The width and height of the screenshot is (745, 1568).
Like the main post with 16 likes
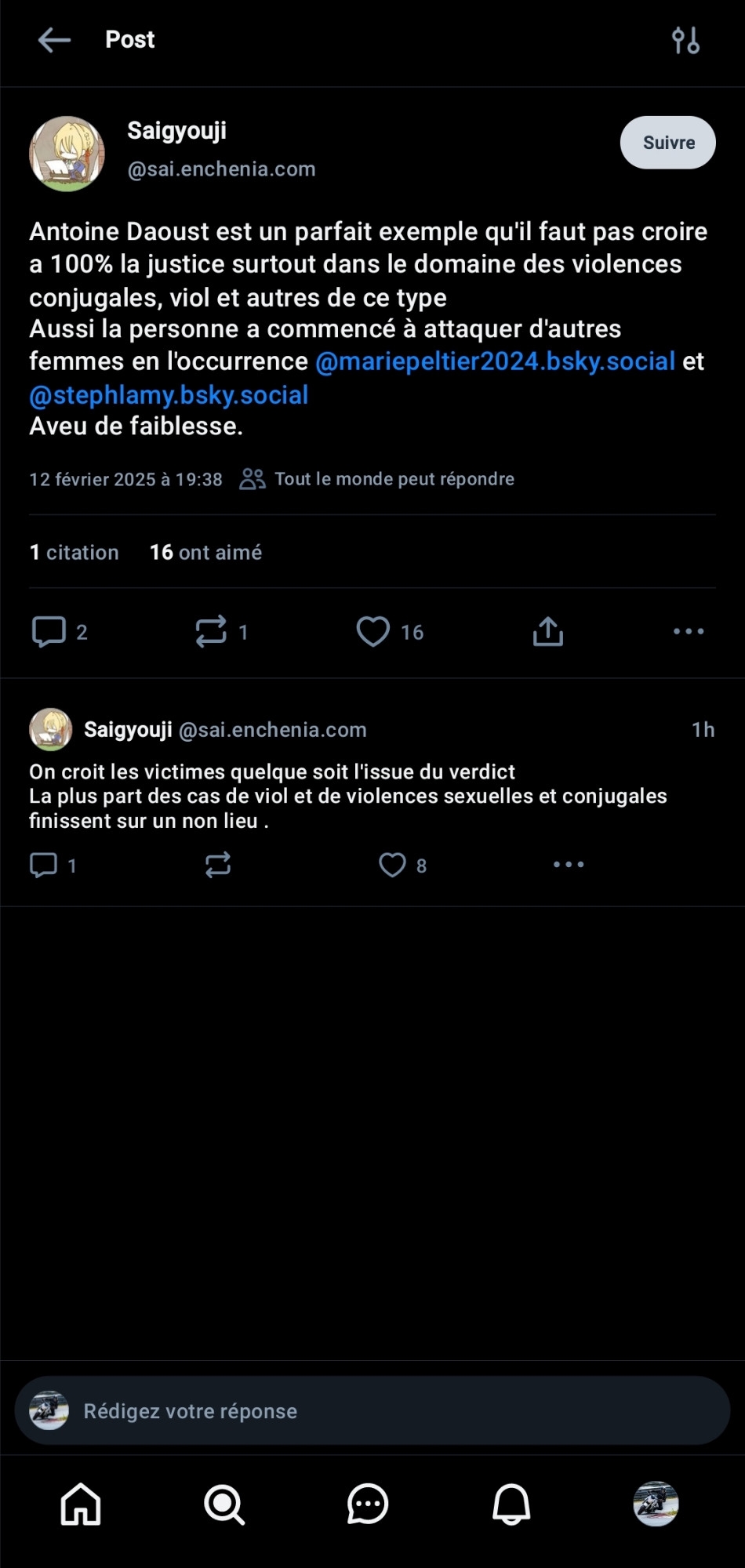[373, 631]
